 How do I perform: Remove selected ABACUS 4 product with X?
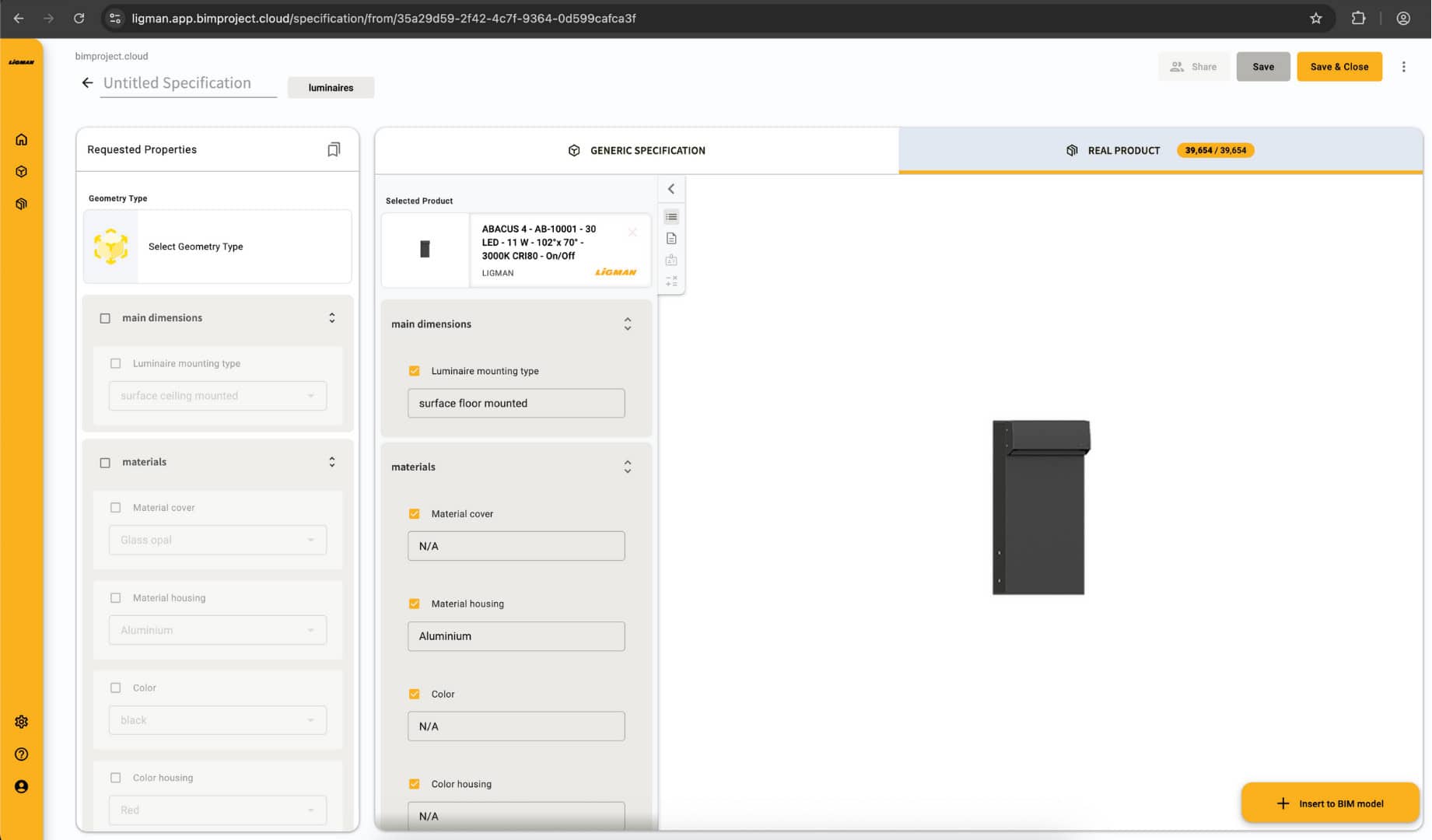[x=632, y=232]
